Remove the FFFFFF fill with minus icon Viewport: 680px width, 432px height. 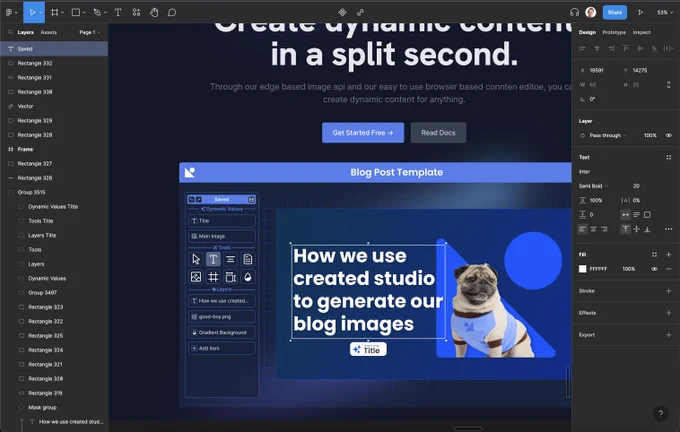click(668, 269)
